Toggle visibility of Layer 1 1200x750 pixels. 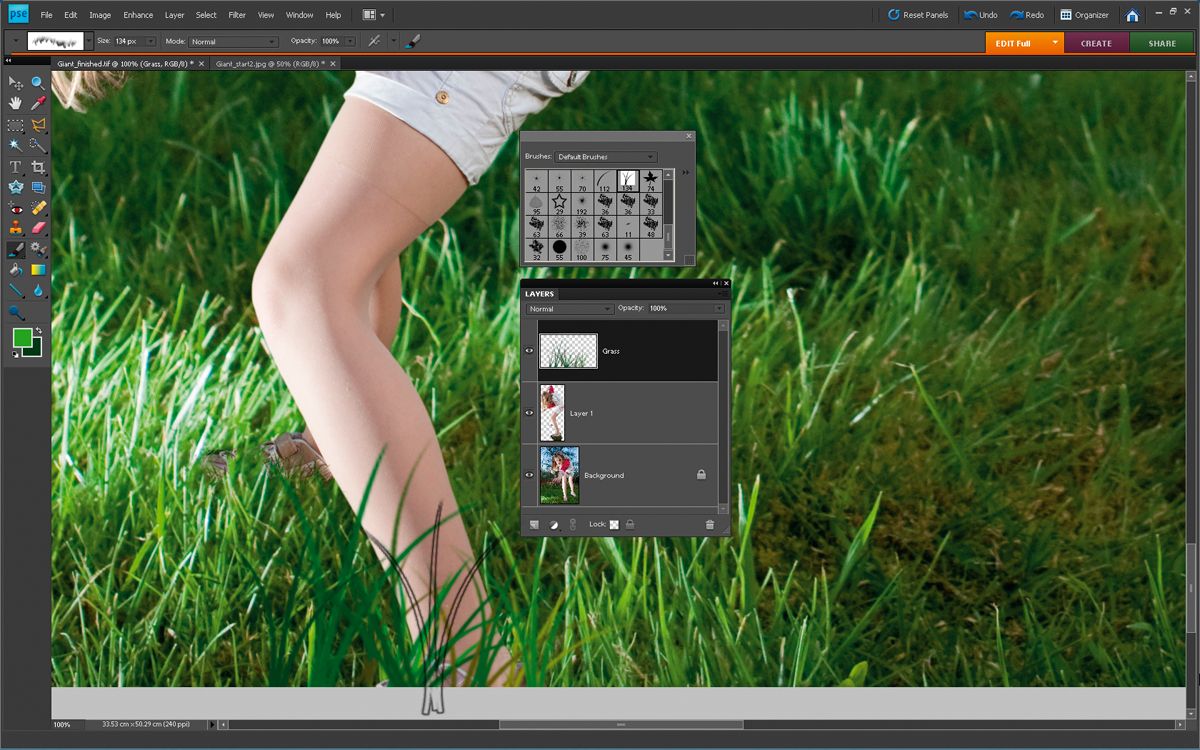coord(530,412)
